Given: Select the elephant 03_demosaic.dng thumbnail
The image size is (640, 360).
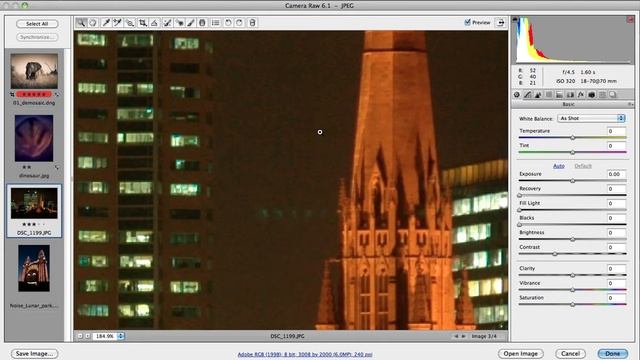Looking at the screenshot, I should (34, 71).
